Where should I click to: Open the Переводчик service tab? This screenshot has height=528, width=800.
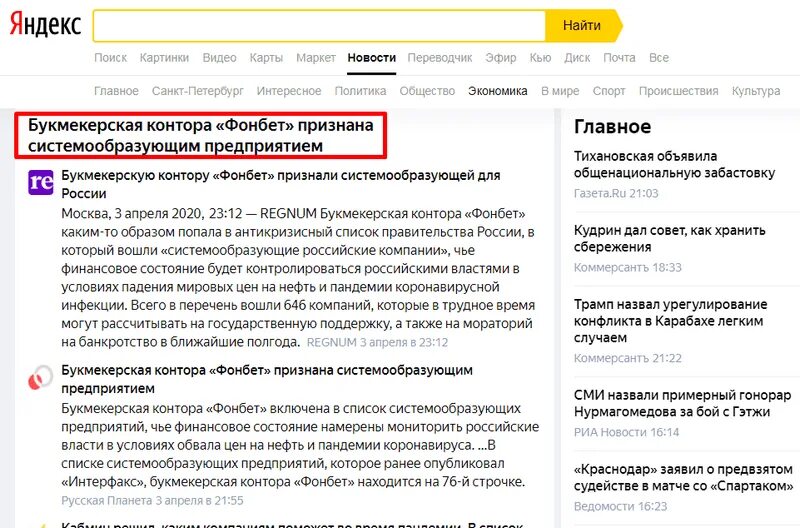pyautogui.click(x=440, y=58)
